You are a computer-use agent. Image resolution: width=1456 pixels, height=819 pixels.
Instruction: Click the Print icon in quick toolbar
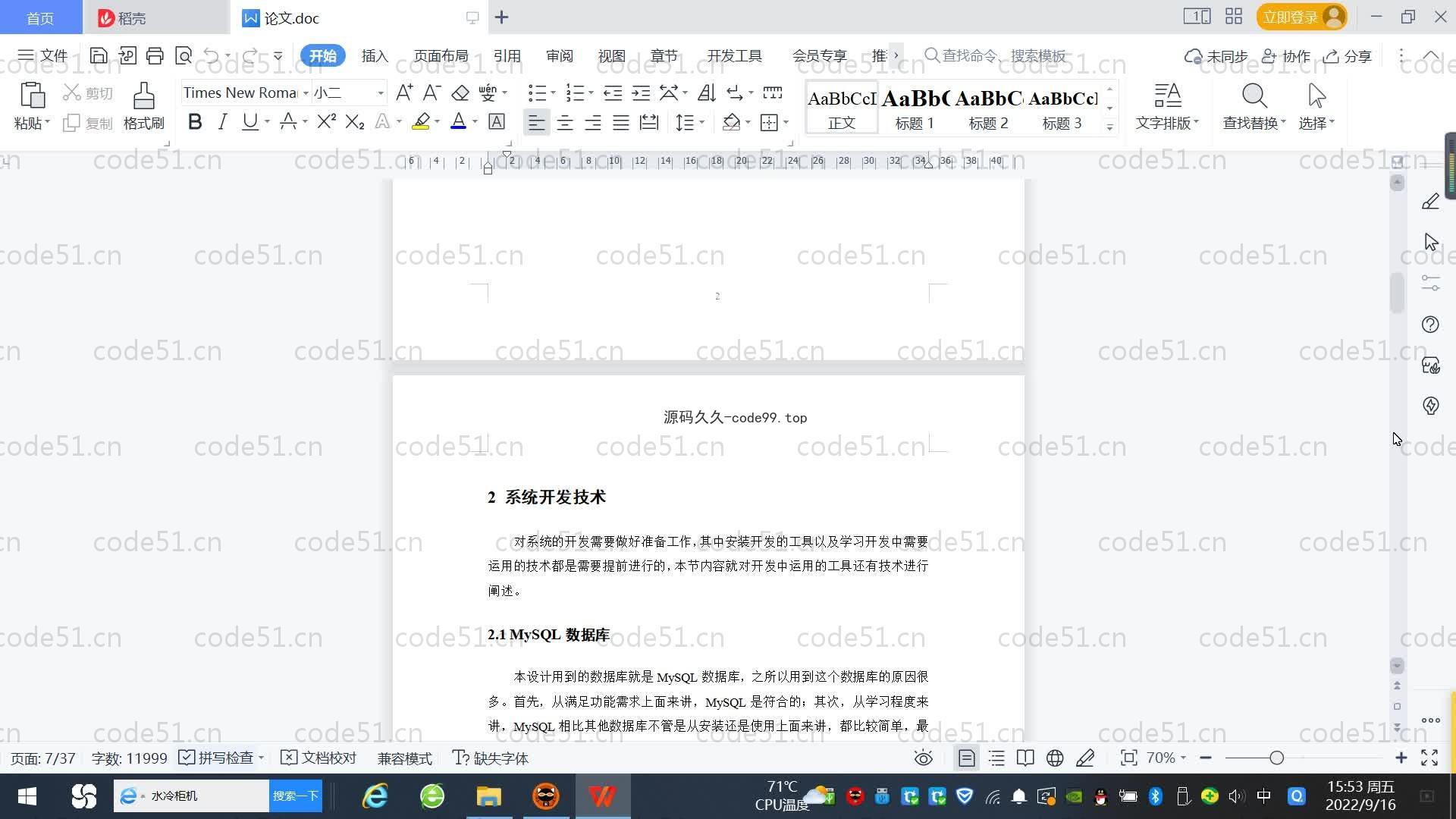[155, 55]
